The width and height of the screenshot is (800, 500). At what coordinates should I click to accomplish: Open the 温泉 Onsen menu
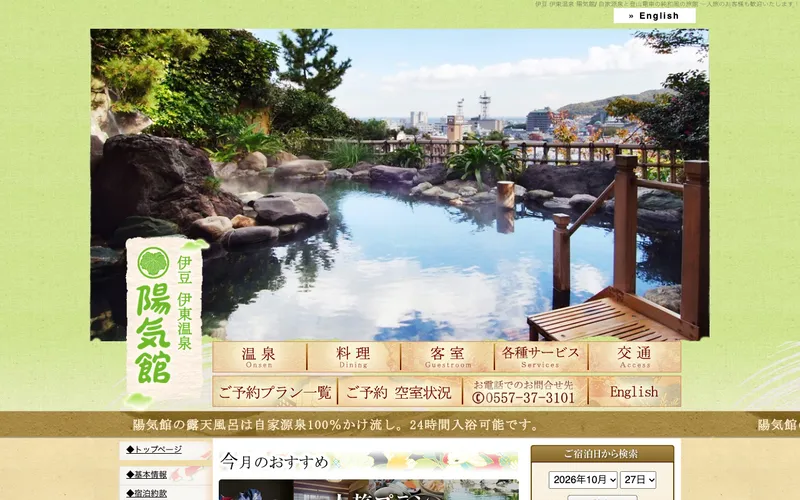click(260, 357)
